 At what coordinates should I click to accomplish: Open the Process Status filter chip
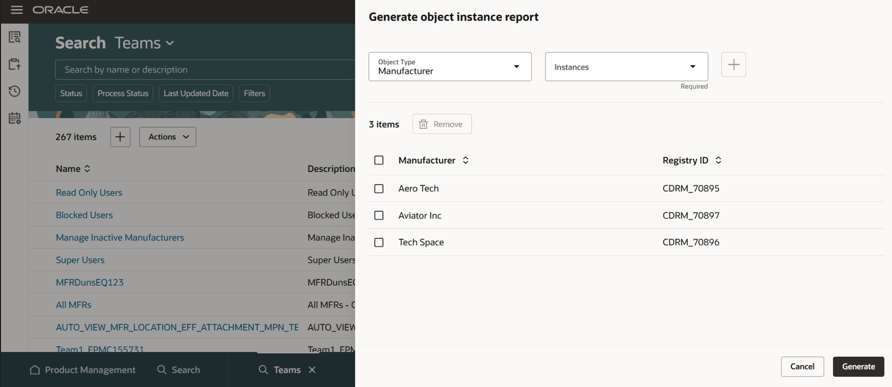click(x=123, y=93)
